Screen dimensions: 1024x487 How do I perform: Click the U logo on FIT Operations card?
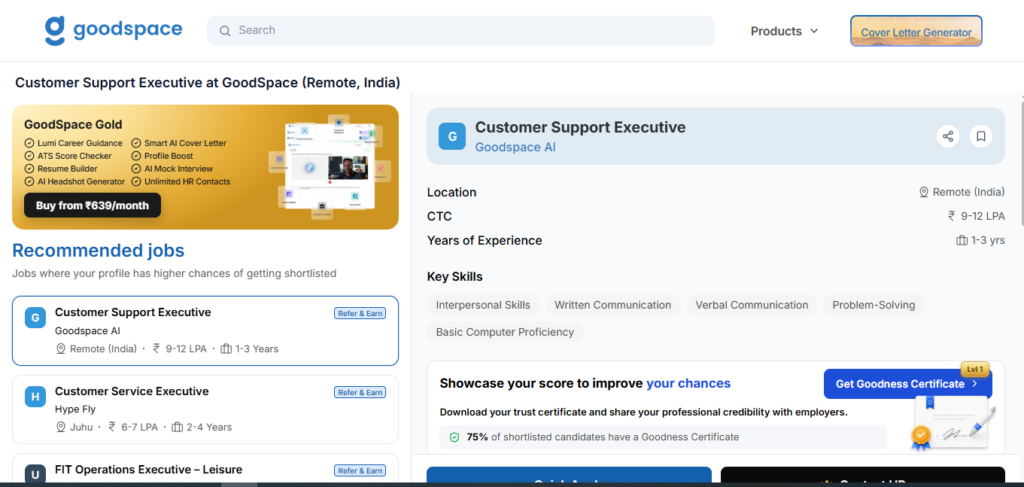coord(35,475)
